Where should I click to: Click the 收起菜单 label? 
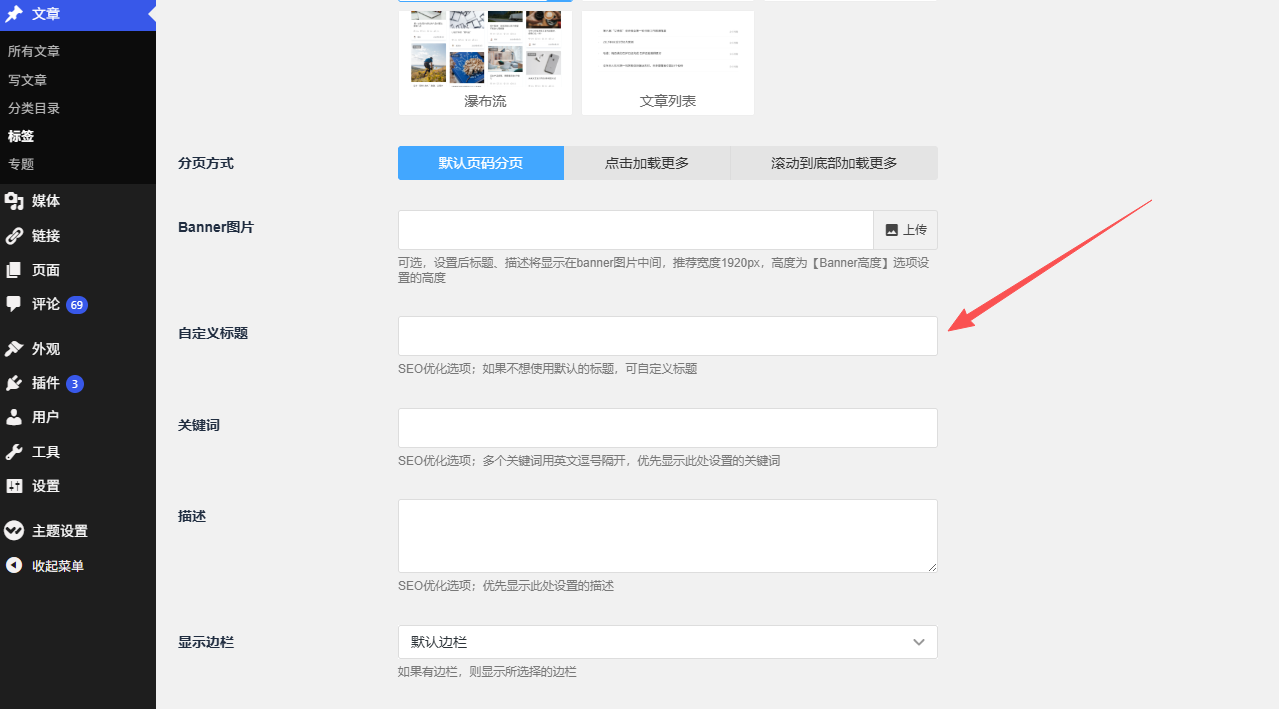point(58,566)
